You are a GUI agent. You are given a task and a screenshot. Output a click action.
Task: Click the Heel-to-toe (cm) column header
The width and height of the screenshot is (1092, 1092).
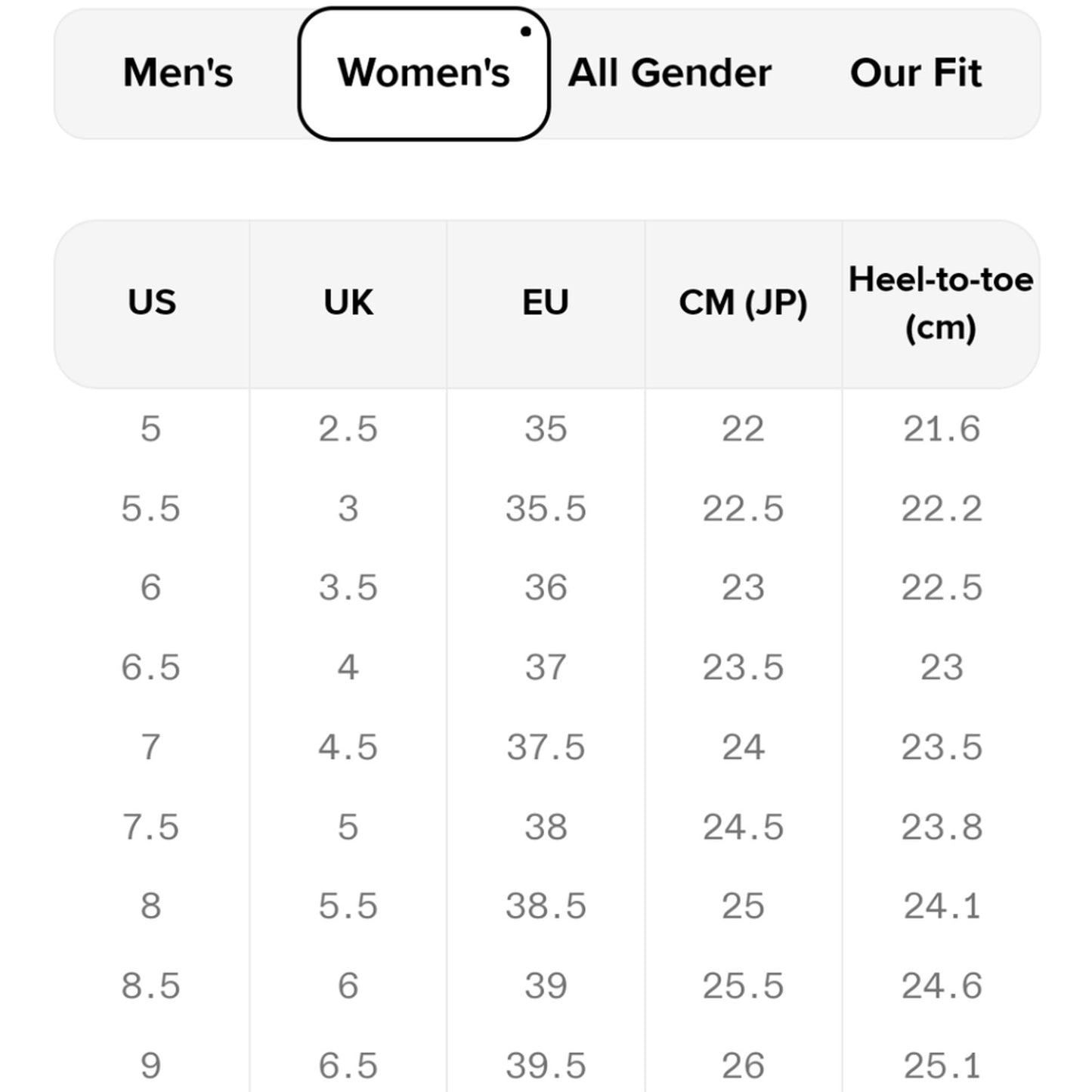point(941,303)
